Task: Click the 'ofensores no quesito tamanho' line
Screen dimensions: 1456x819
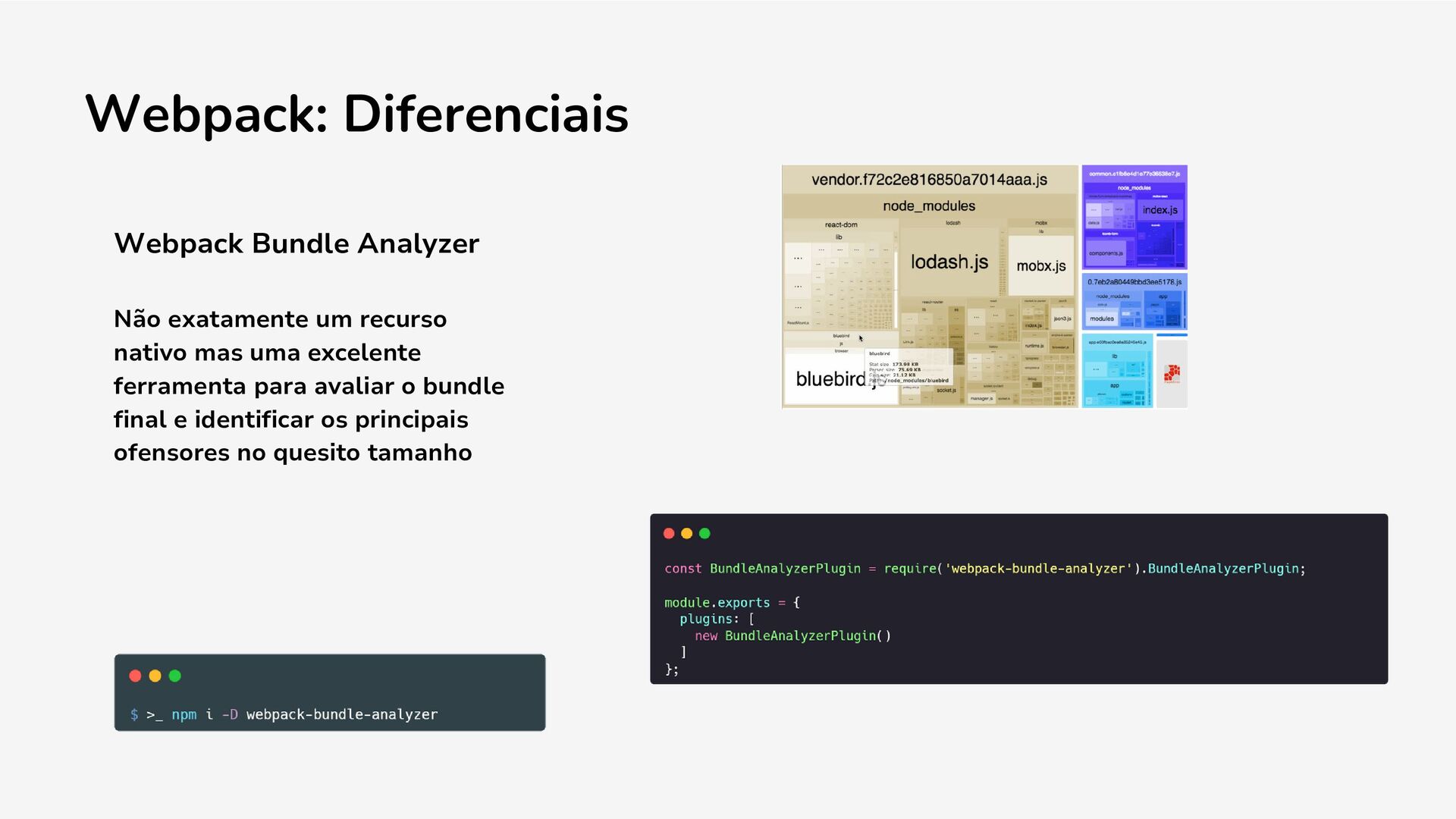Action: pos(293,453)
